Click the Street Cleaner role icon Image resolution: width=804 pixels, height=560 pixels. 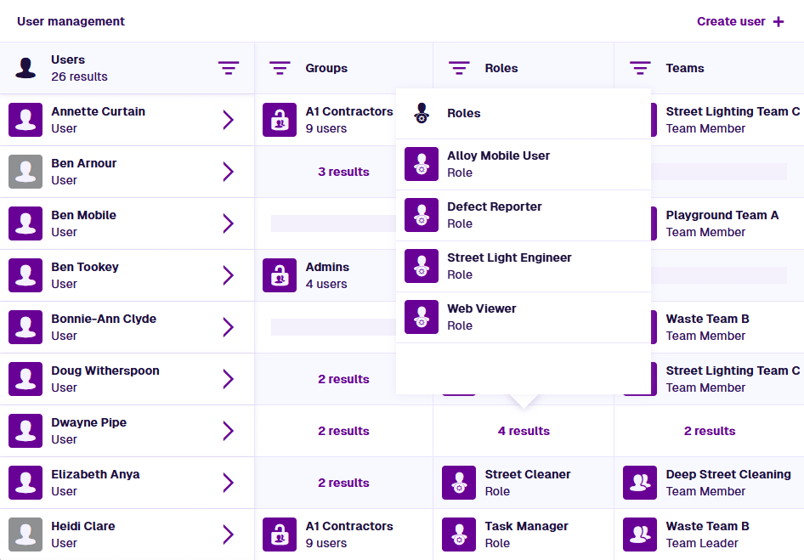[458, 483]
